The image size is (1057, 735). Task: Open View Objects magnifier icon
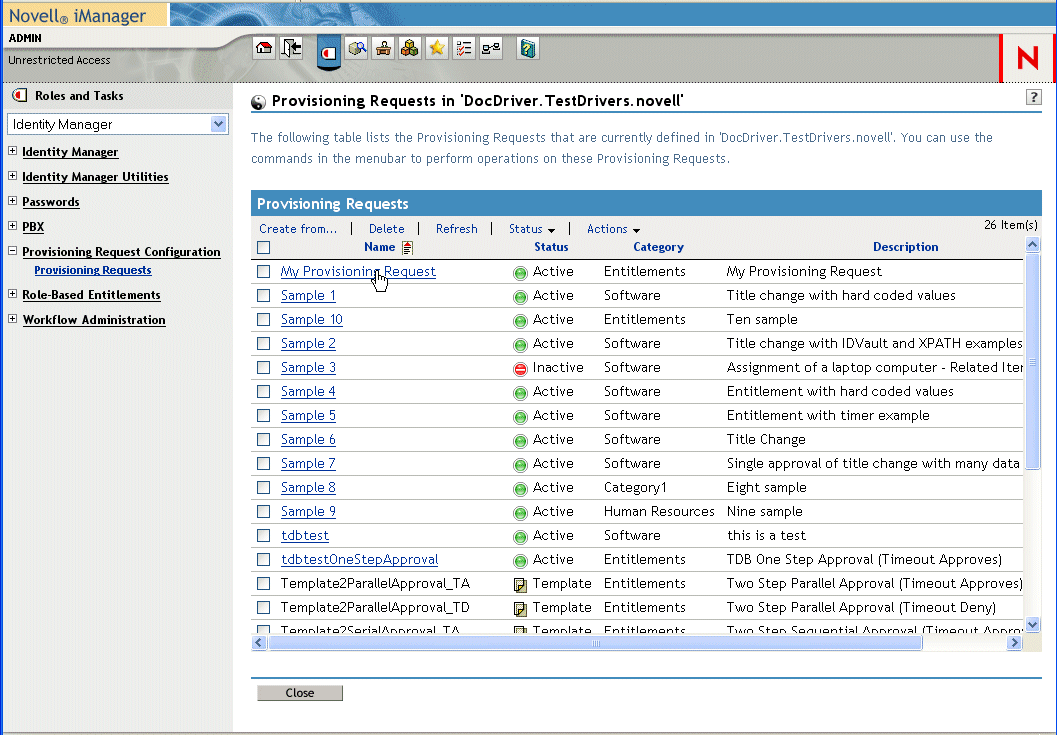[357, 48]
